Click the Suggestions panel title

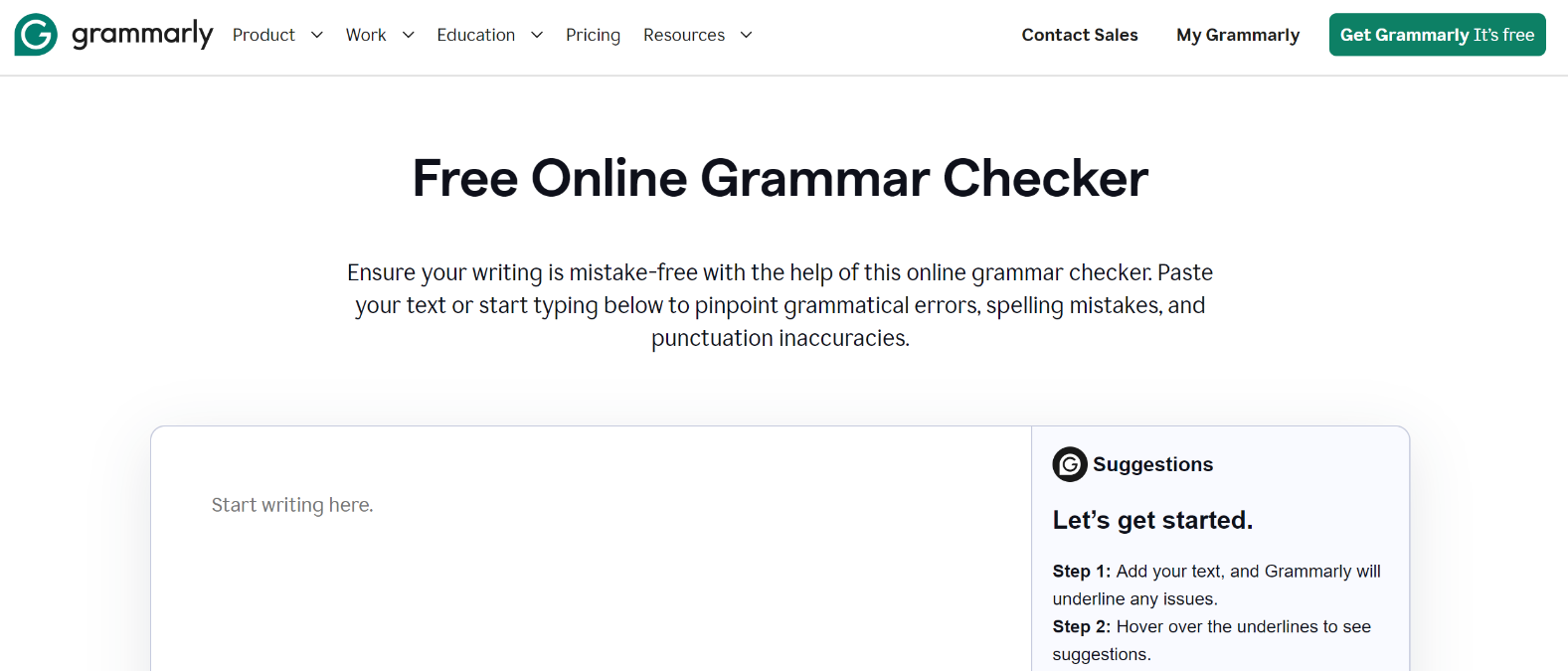1152,464
